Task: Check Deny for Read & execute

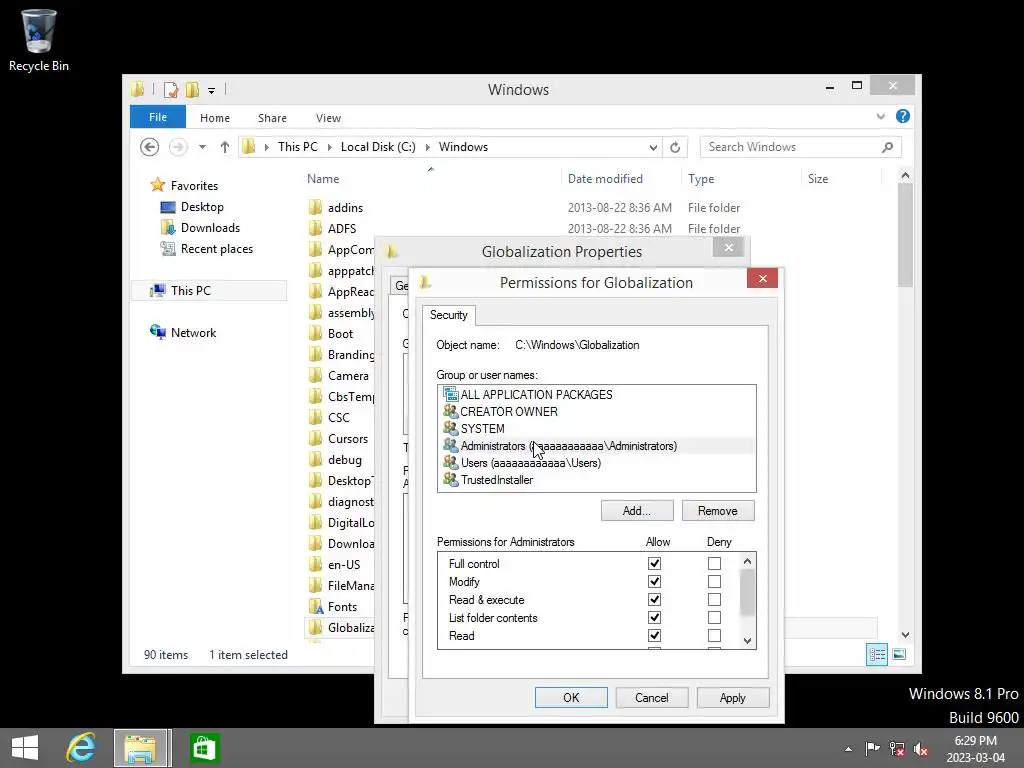Action: click(x=714, y=600)
